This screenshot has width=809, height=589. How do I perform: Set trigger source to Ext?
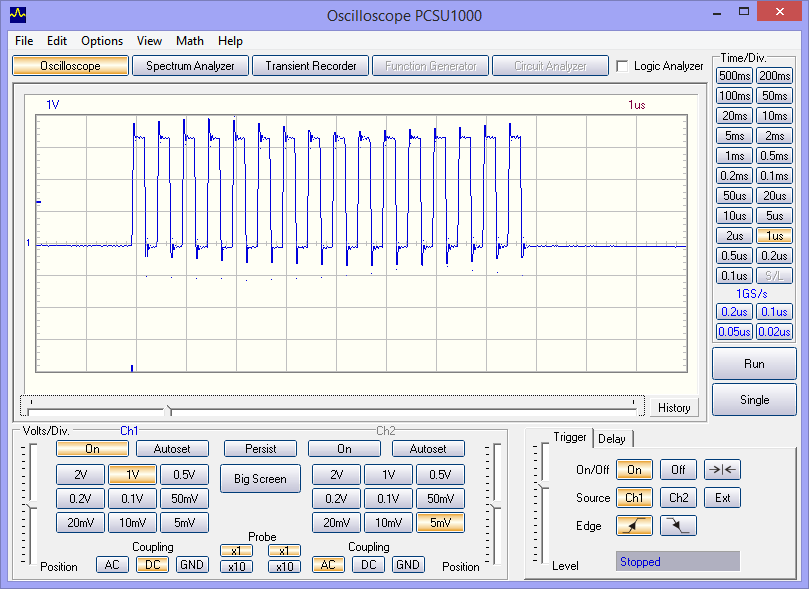[x=722, y=498]
